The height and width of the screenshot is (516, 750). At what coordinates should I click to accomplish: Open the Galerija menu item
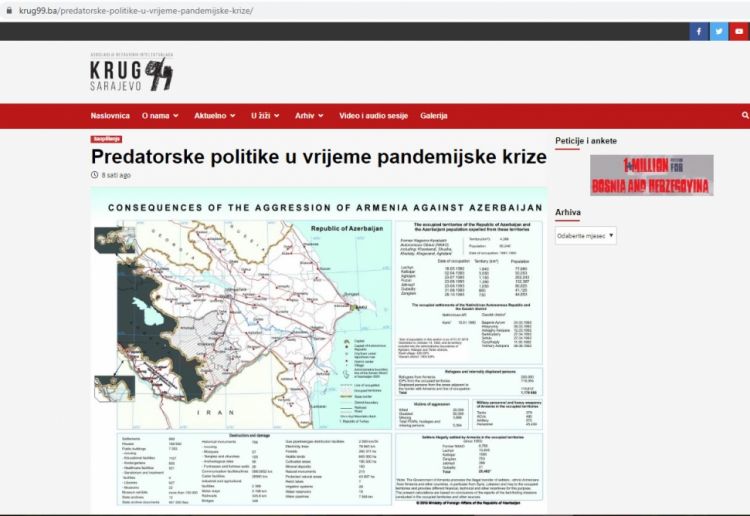434,116
